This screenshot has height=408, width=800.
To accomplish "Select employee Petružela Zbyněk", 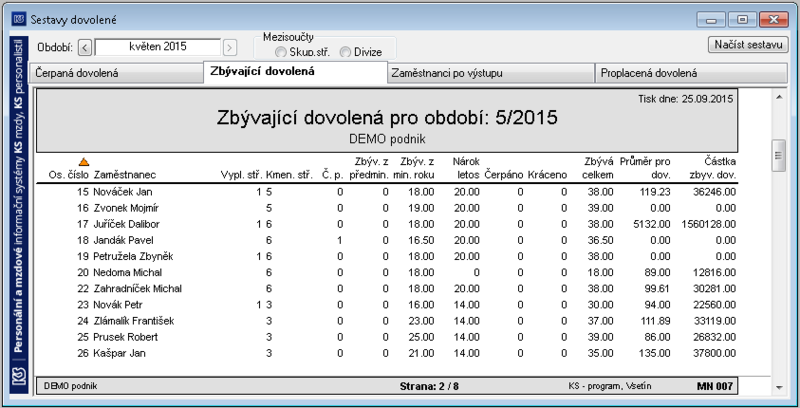I will pyautogui.click(x=133, y=257).
